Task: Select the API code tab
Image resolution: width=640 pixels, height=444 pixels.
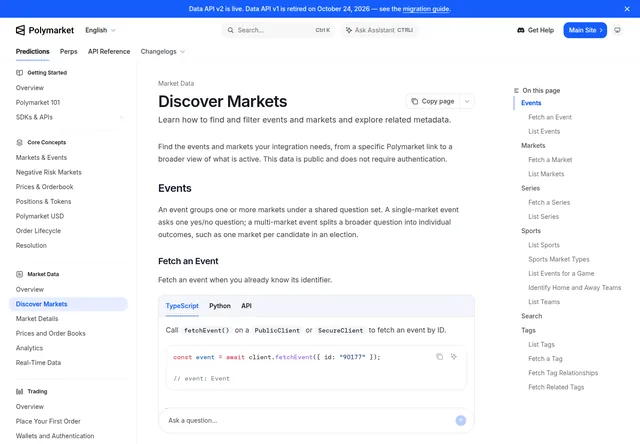Action: 246,306
